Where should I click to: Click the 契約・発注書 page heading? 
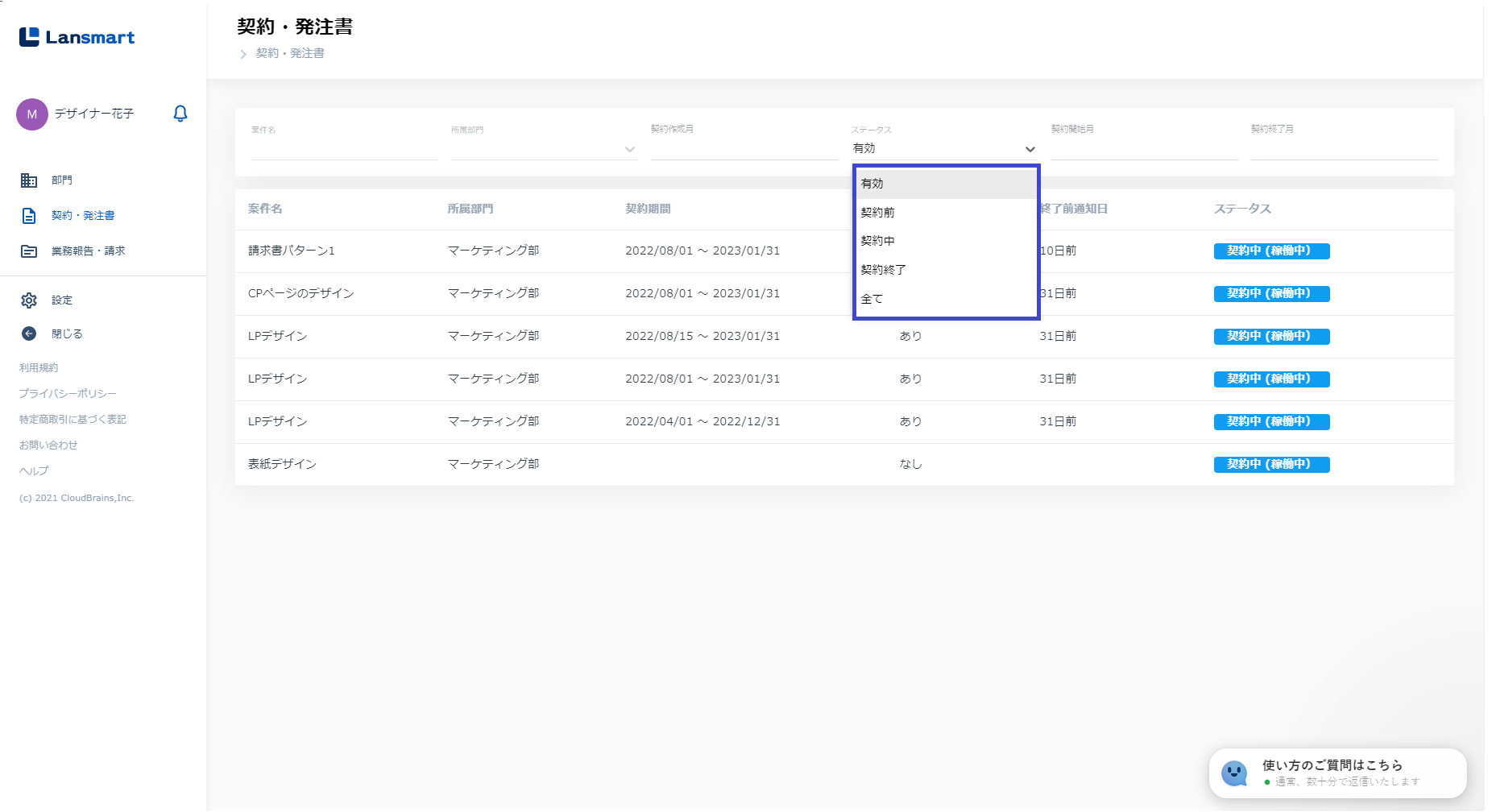tap(295, 27)
